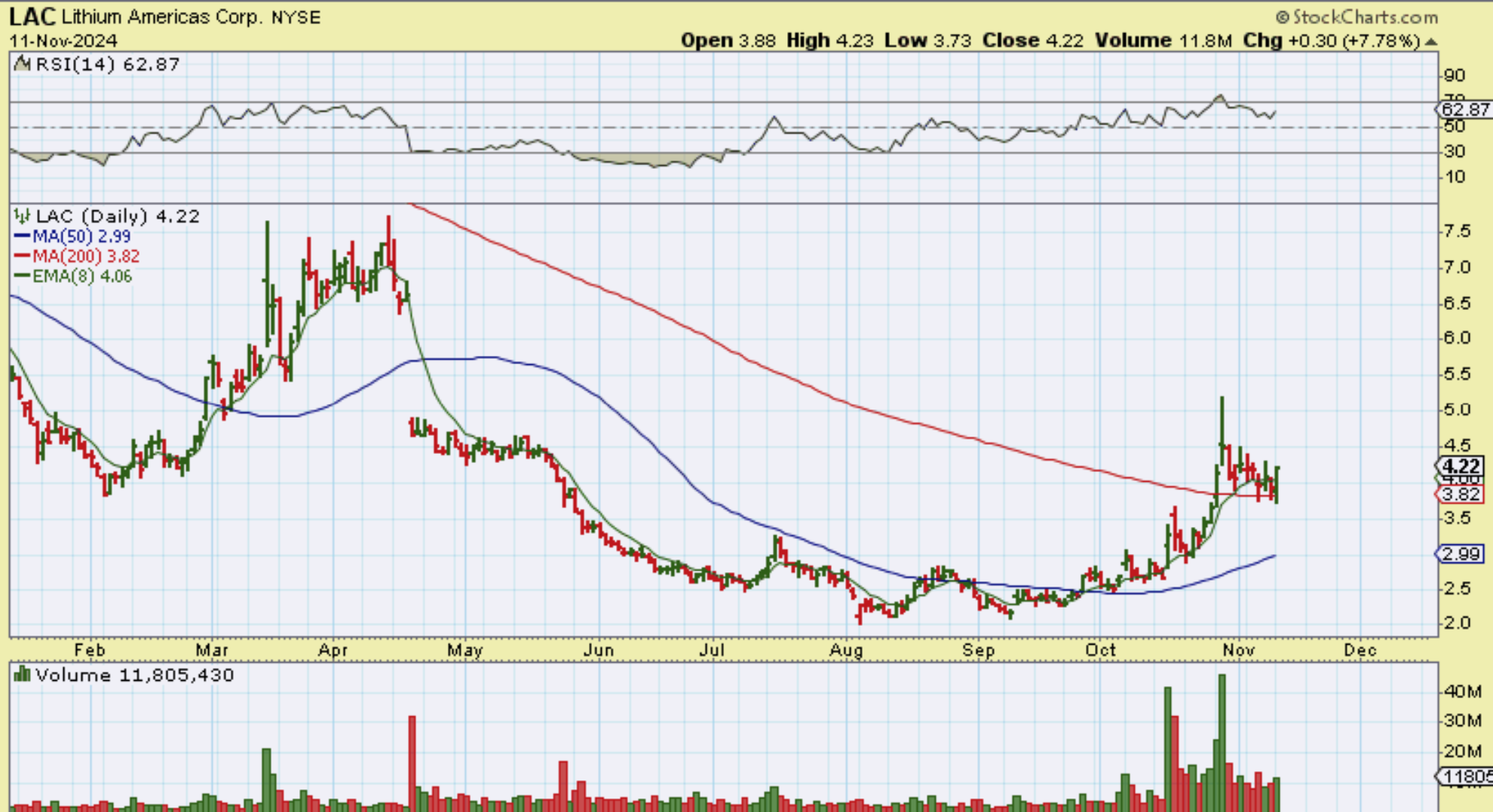
Task: Click the 11-Nov-2024 date label
Action: (x=63, y=41)
